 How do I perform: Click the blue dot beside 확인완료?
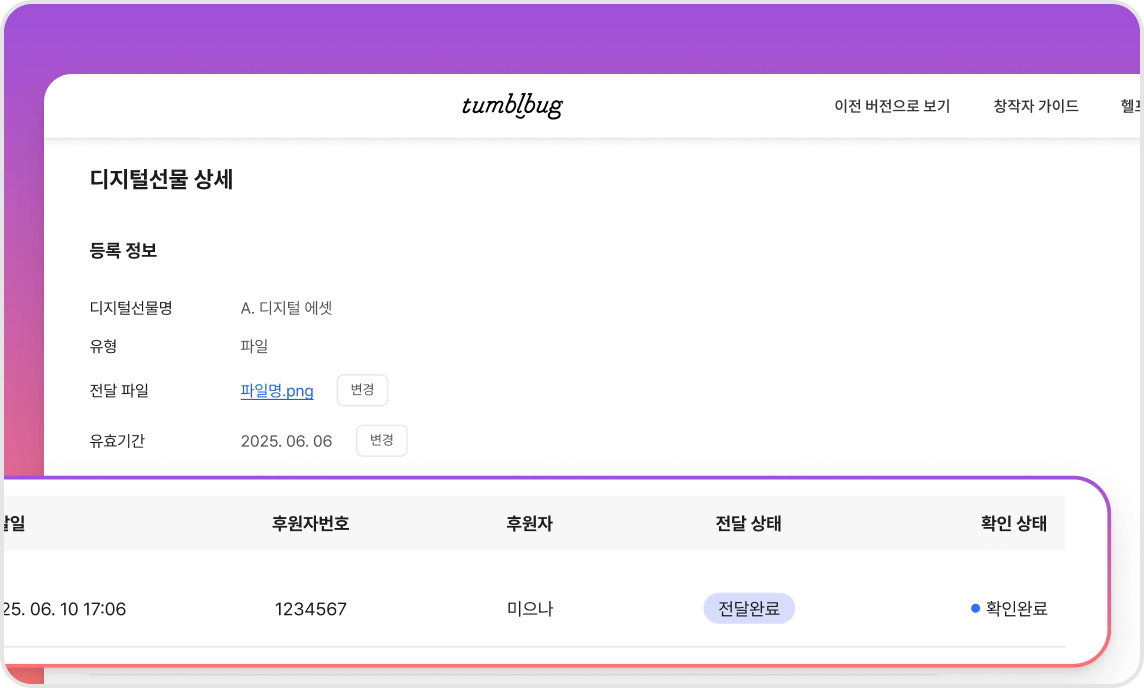click(x=975, y=608)
